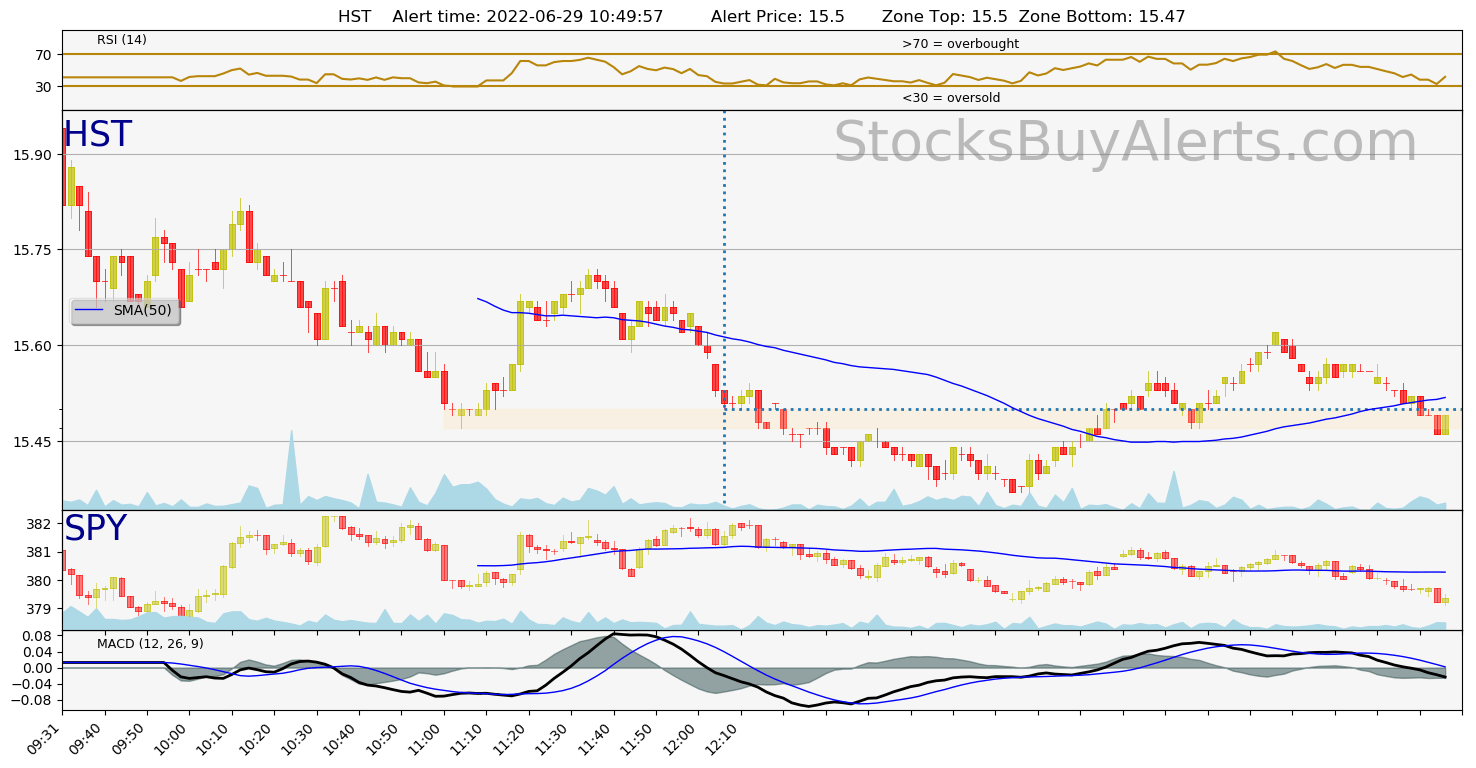Image resolution: width=1476 pixels, height=768 pixels.
Task: Click the HST ticker label on price chart
Action: pyautogui.click(x=97, y=135)
